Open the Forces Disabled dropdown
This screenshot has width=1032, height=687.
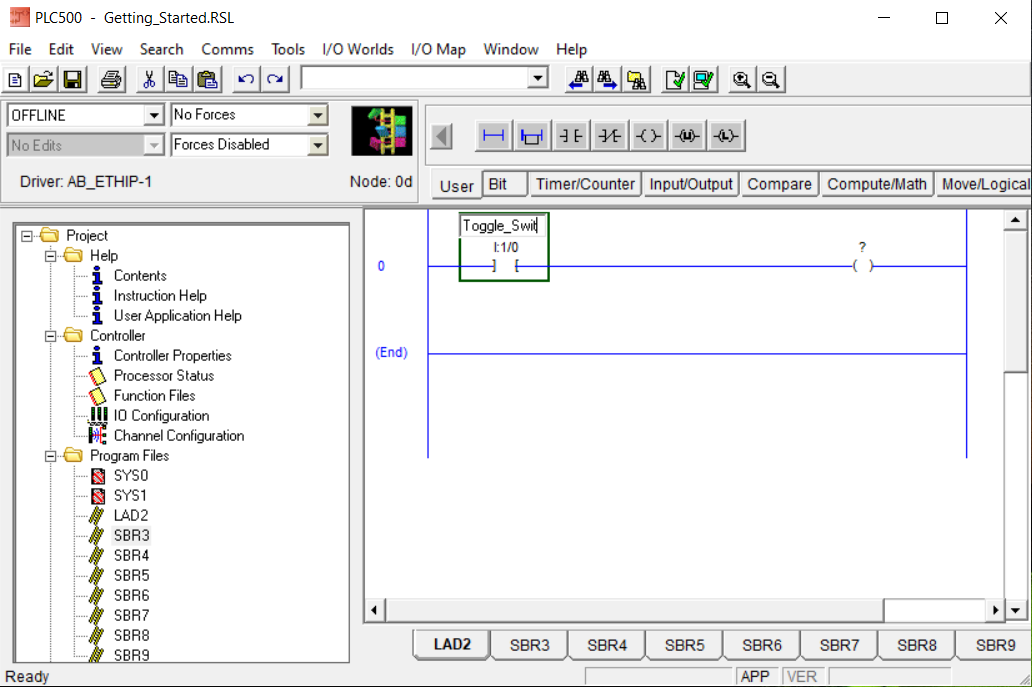click(x=317, y=145)
